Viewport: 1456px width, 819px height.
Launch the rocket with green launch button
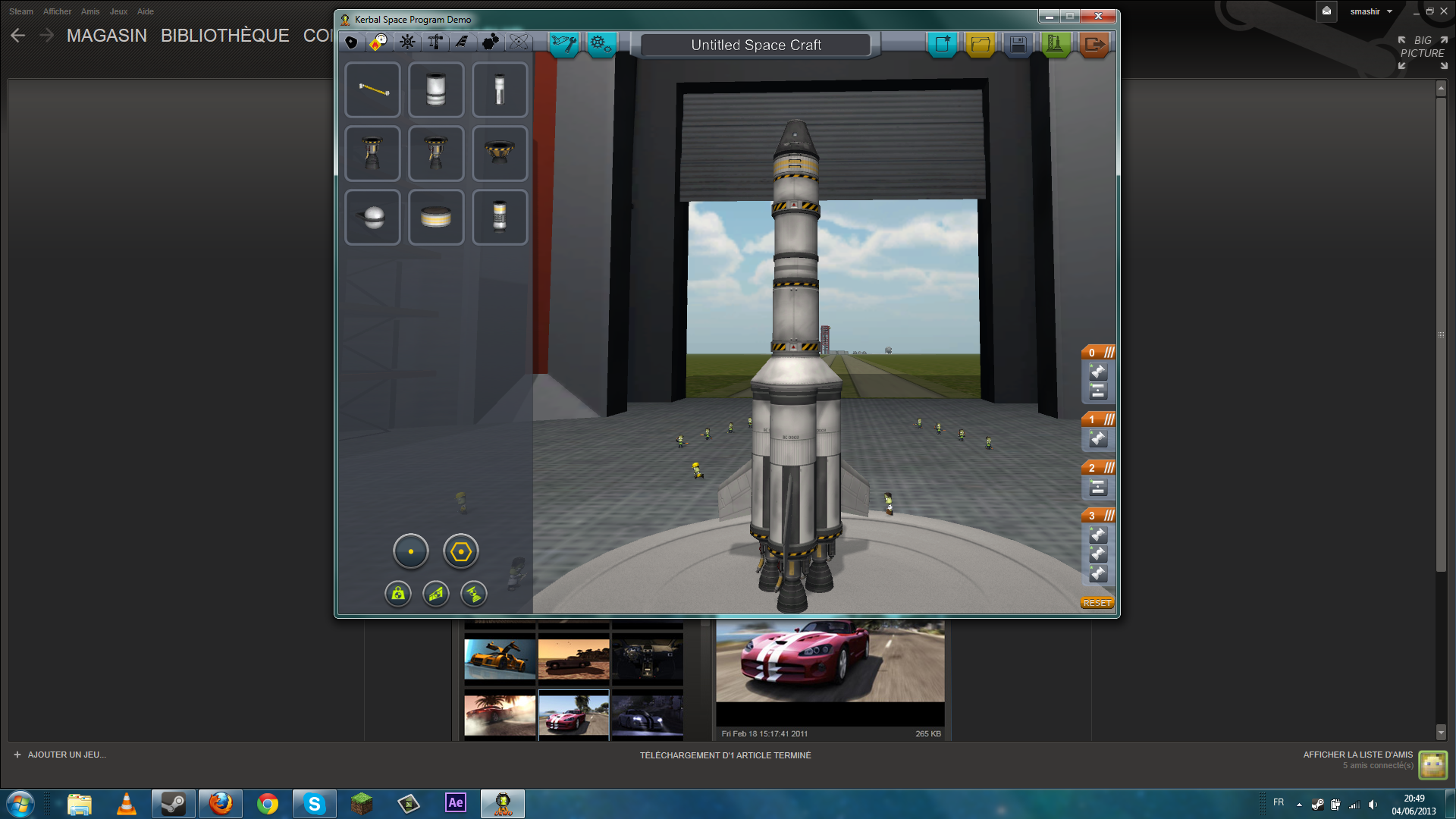pos(1055,44)
